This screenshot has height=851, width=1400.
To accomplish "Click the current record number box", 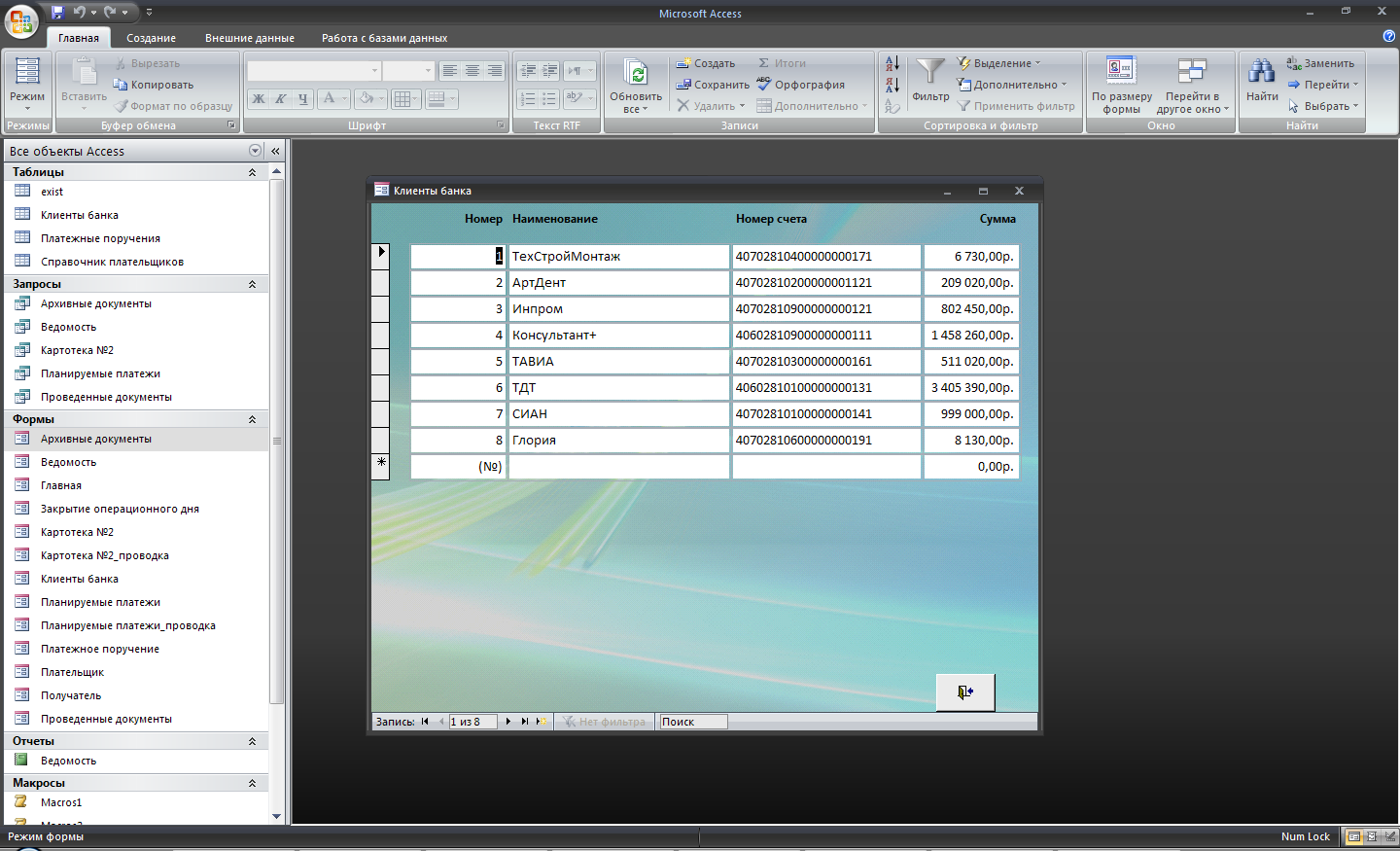I will coord(473,722).
